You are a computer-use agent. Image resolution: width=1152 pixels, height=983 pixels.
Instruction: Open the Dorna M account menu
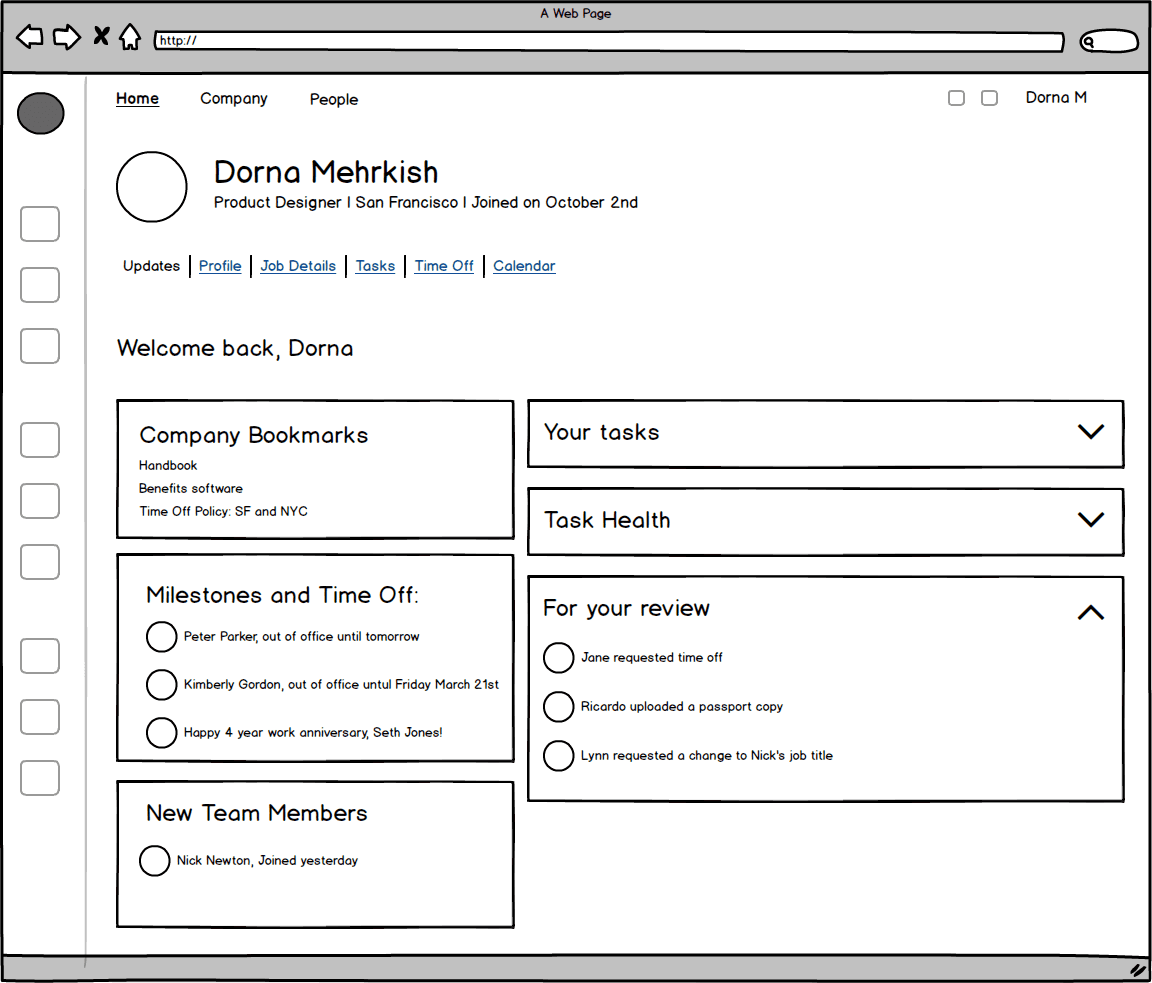tap(1056, 98)
